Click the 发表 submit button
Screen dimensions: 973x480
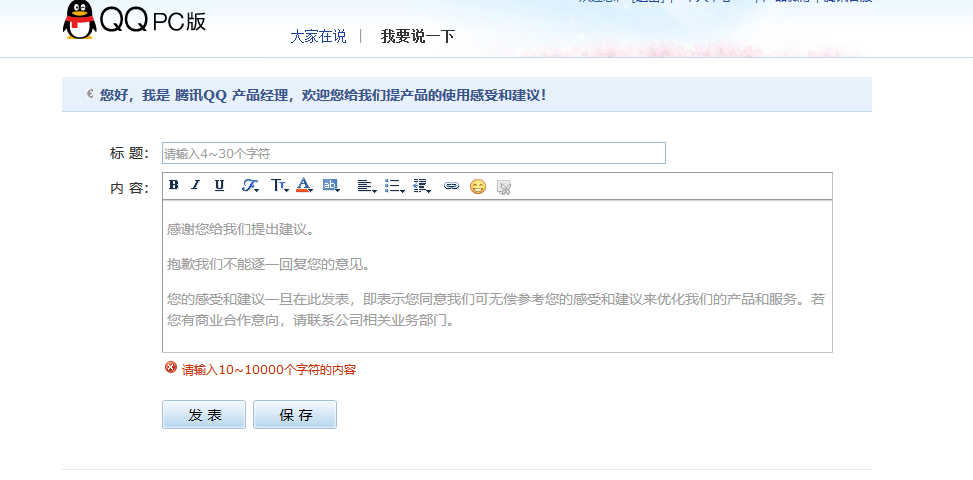point(204,415)
